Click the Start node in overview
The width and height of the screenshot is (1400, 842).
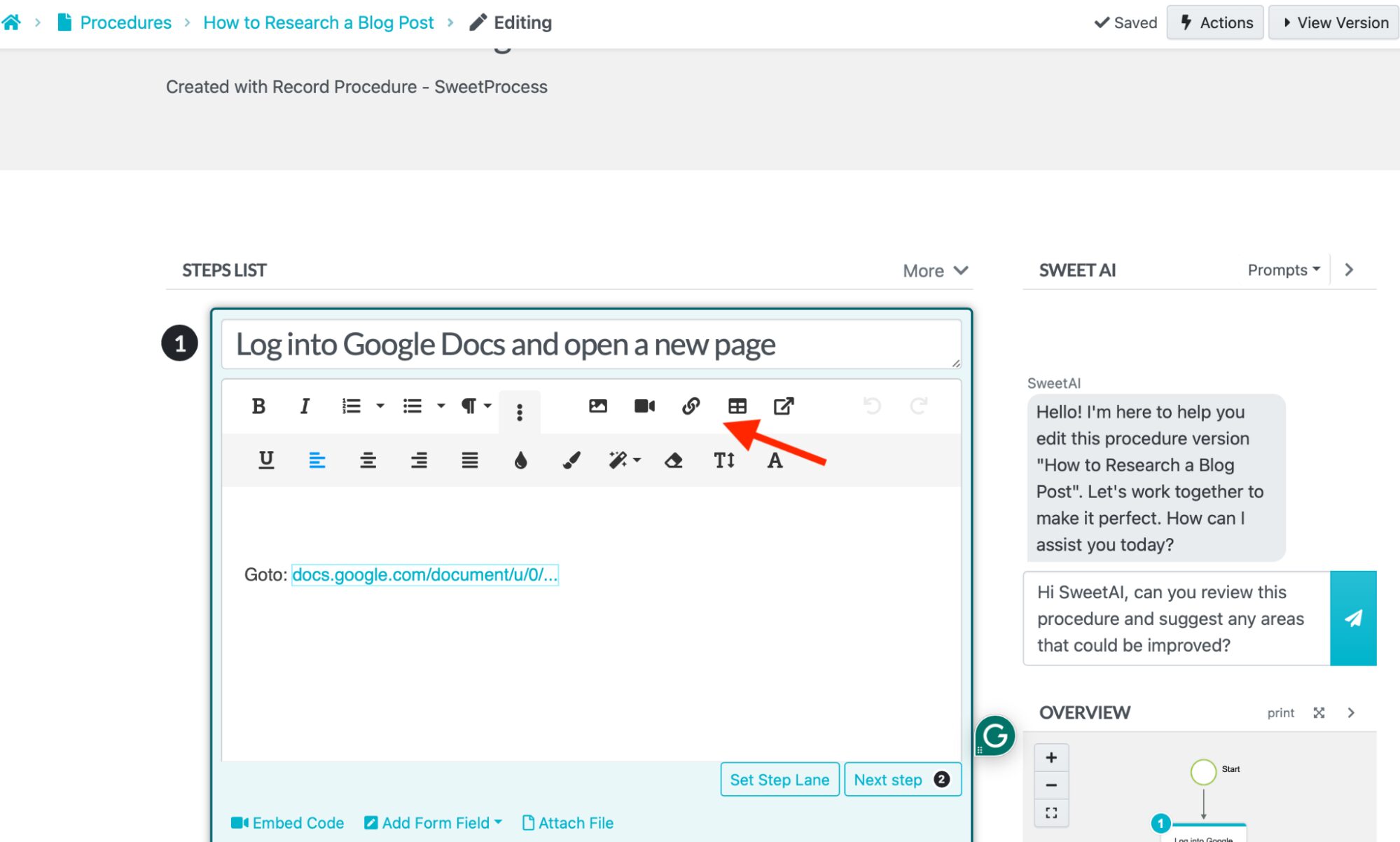pyautogui.click(x=1203, y=772)
